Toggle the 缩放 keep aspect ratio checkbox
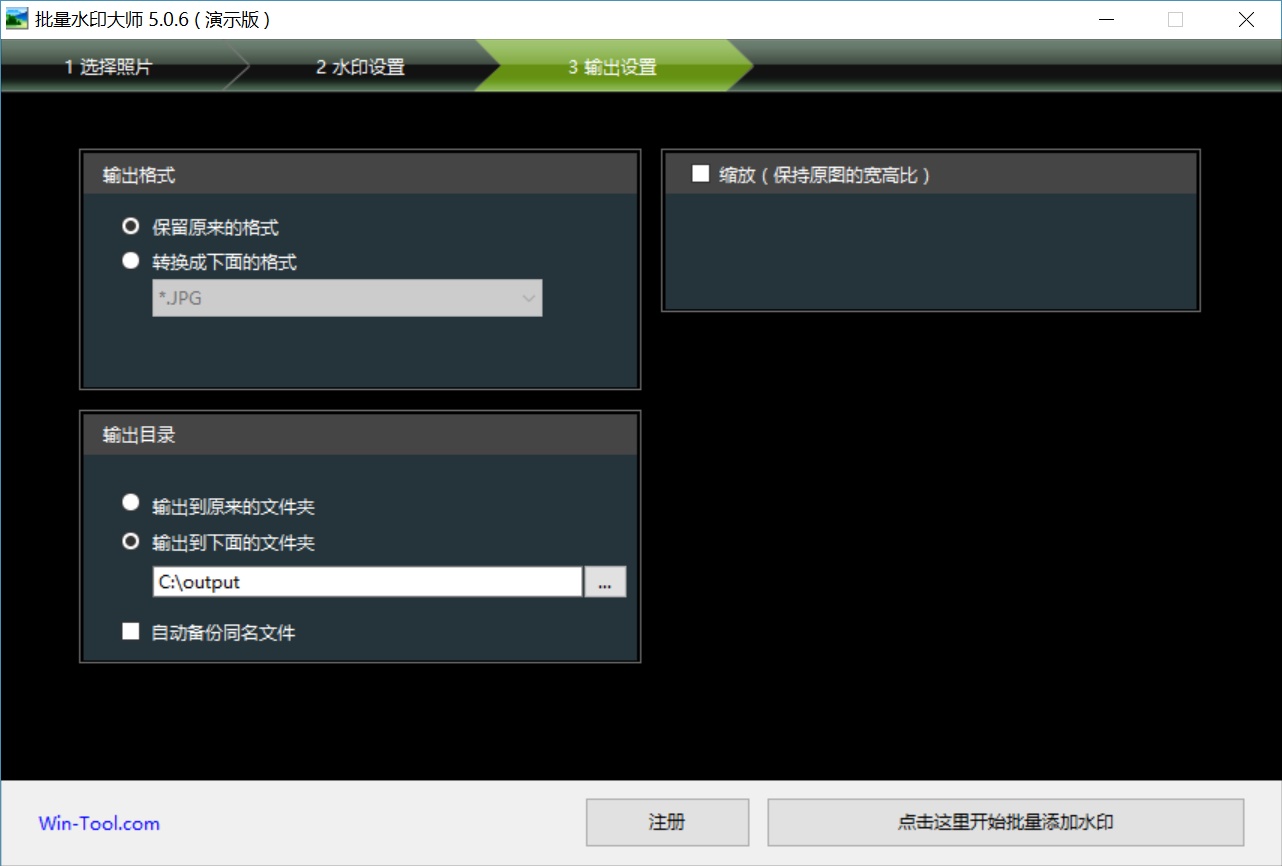Image resolution: width=1282 pixels, height=866 pixels. pos(700,174)
